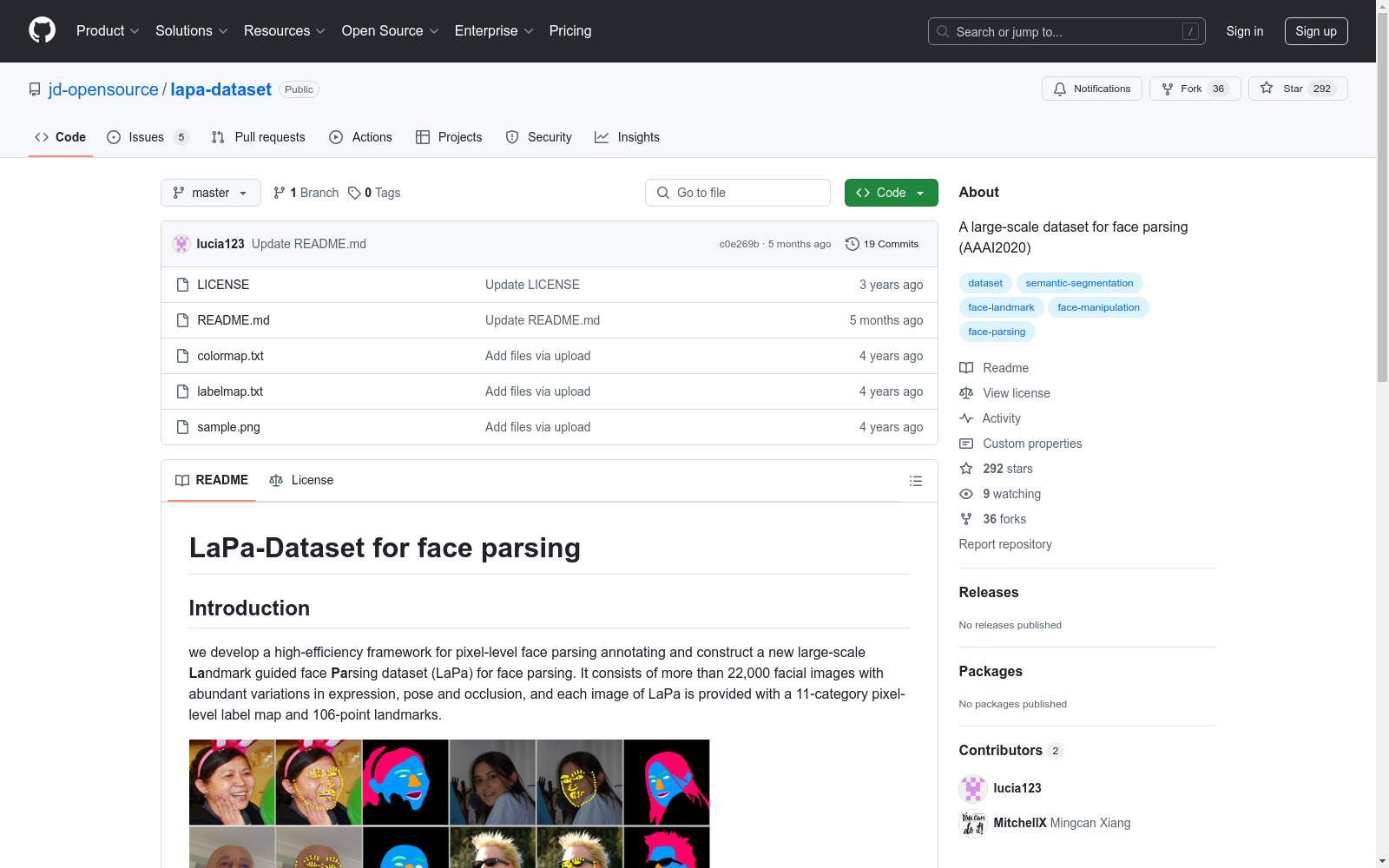Open the Custom properties link
The height and width of the screenshot is (868, 1389).
pos(1021,444)
